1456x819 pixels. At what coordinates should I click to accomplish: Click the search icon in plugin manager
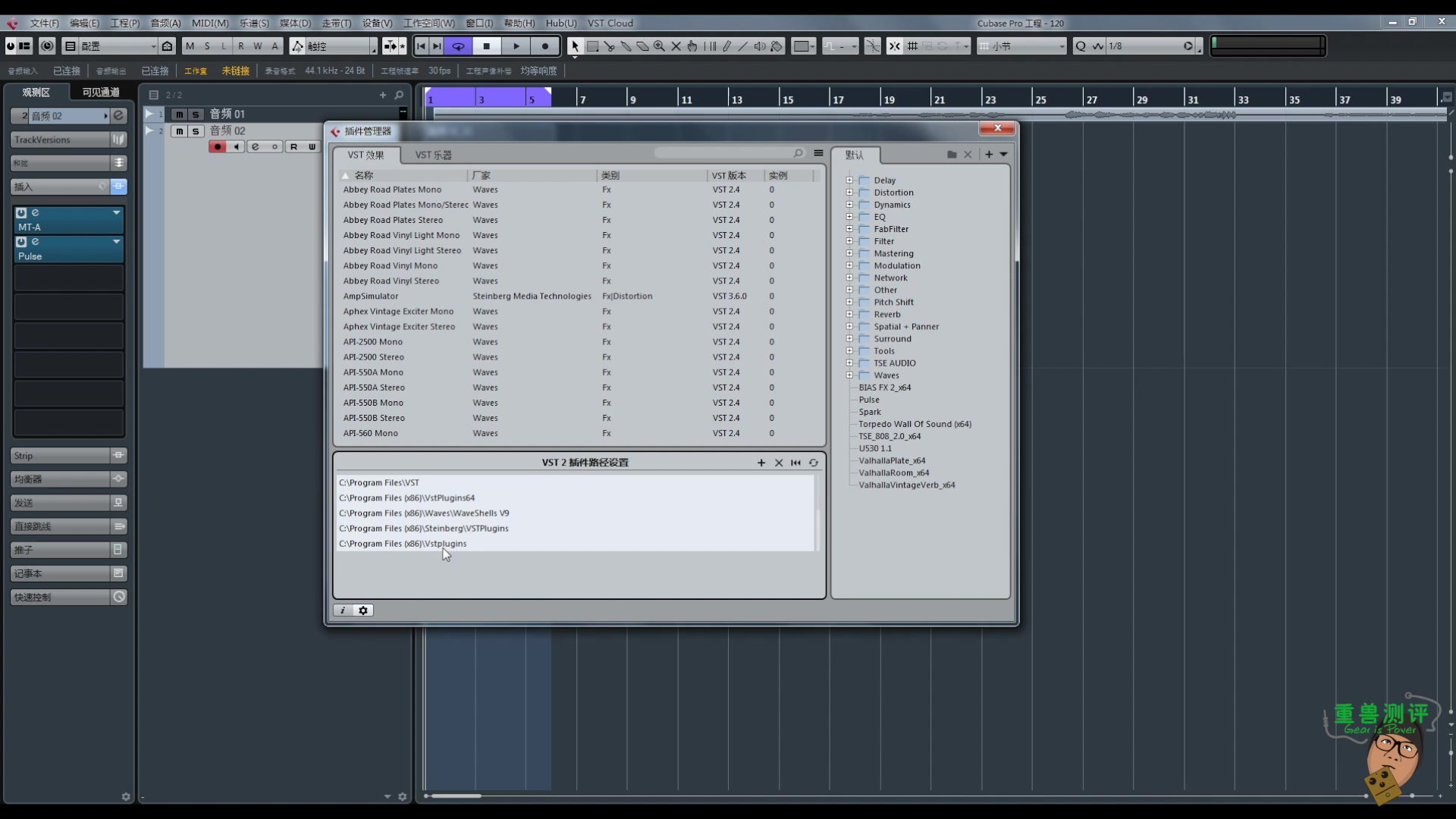pos(798,153)
